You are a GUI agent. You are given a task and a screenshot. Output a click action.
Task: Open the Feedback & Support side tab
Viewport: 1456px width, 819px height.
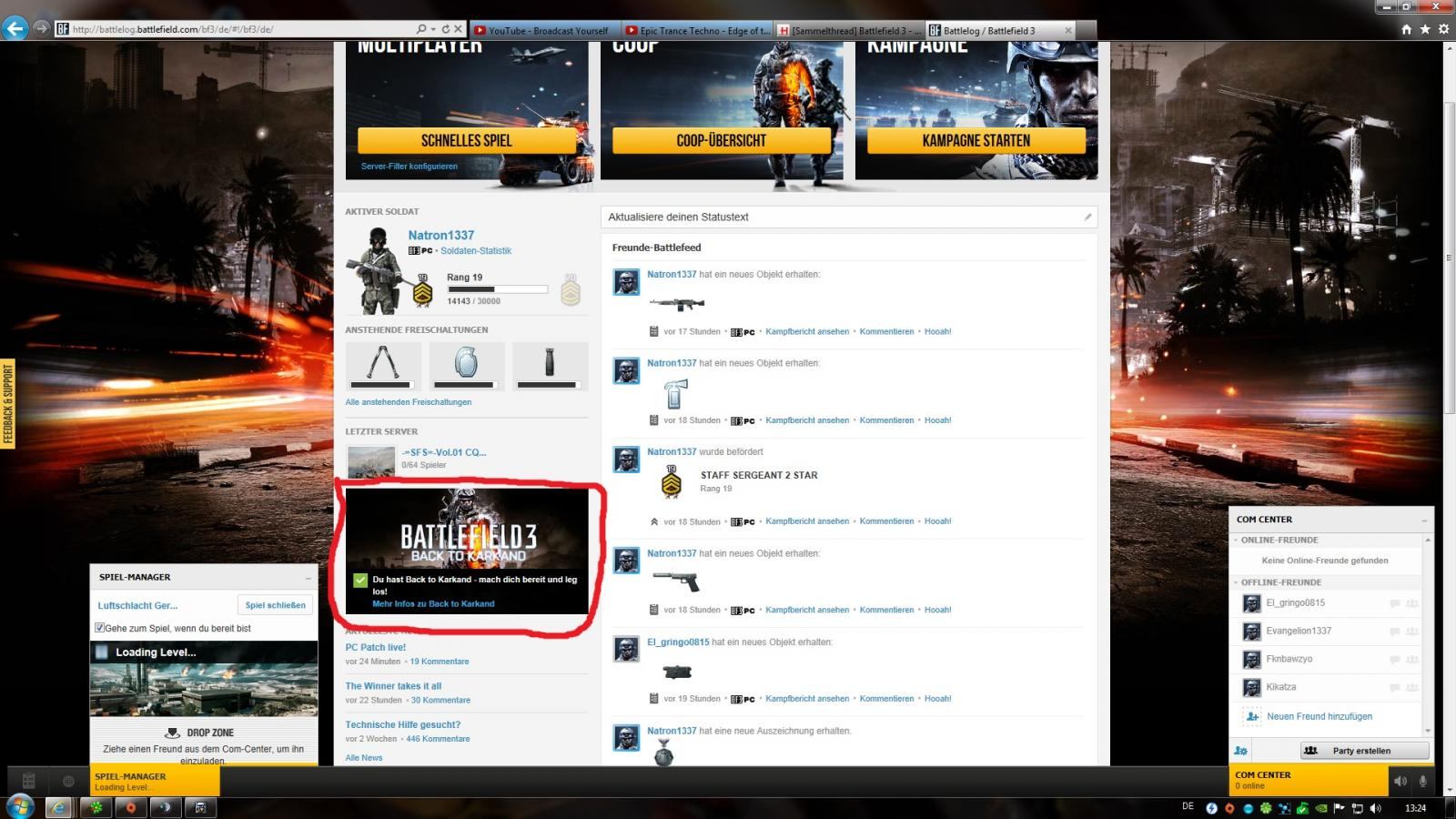tap(8, 404)
